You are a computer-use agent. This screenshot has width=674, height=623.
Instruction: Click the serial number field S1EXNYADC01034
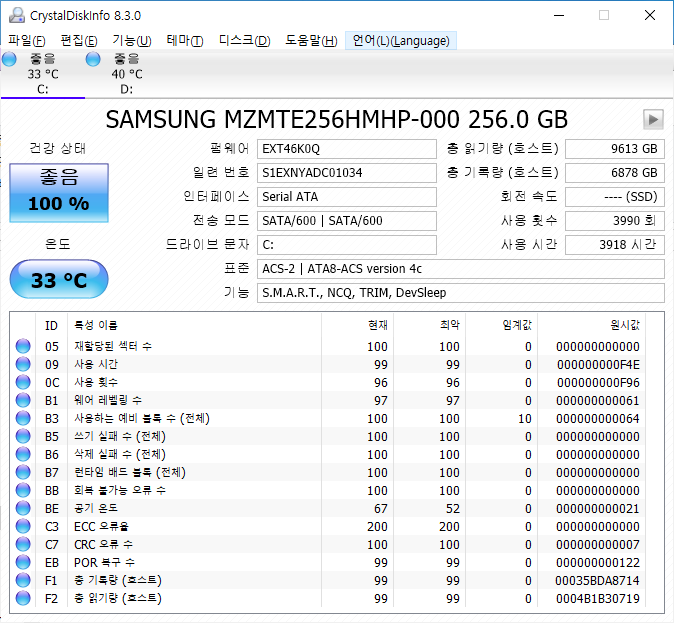[x=346, y=173]
